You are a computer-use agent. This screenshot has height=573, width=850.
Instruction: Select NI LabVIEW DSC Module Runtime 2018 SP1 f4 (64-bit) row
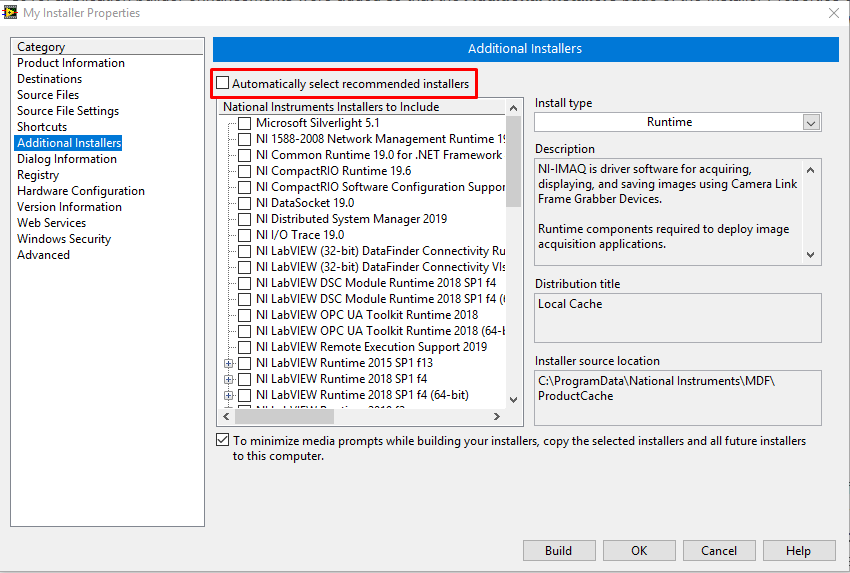pos(381,299)
